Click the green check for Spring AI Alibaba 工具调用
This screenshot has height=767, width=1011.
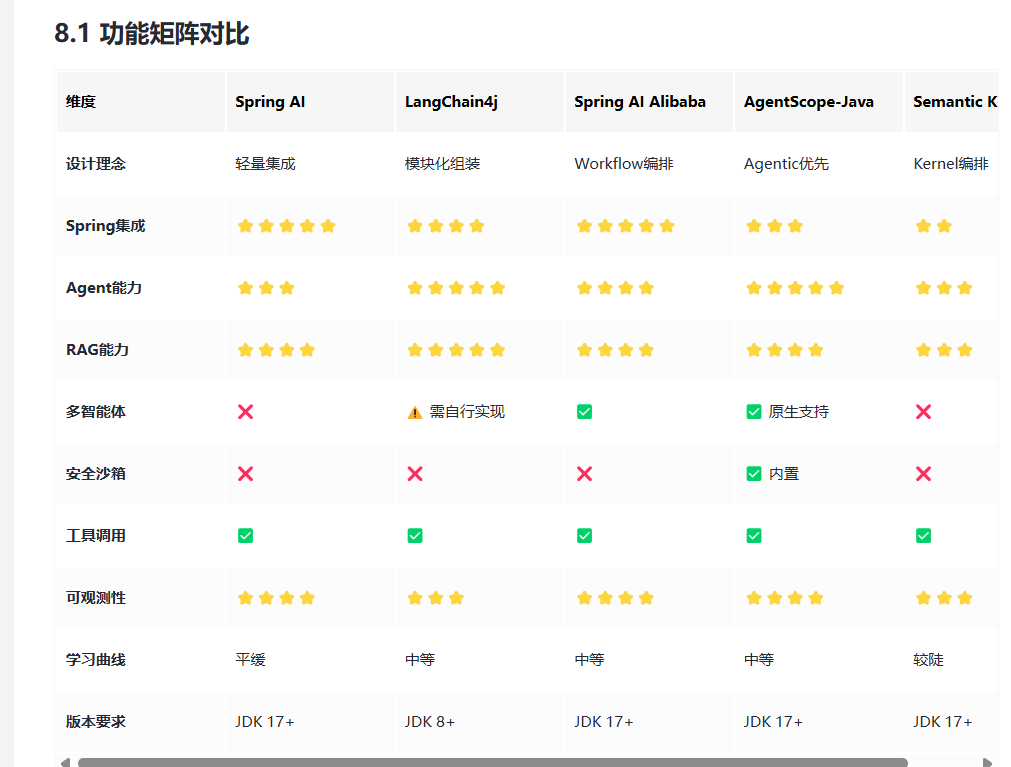585,536
